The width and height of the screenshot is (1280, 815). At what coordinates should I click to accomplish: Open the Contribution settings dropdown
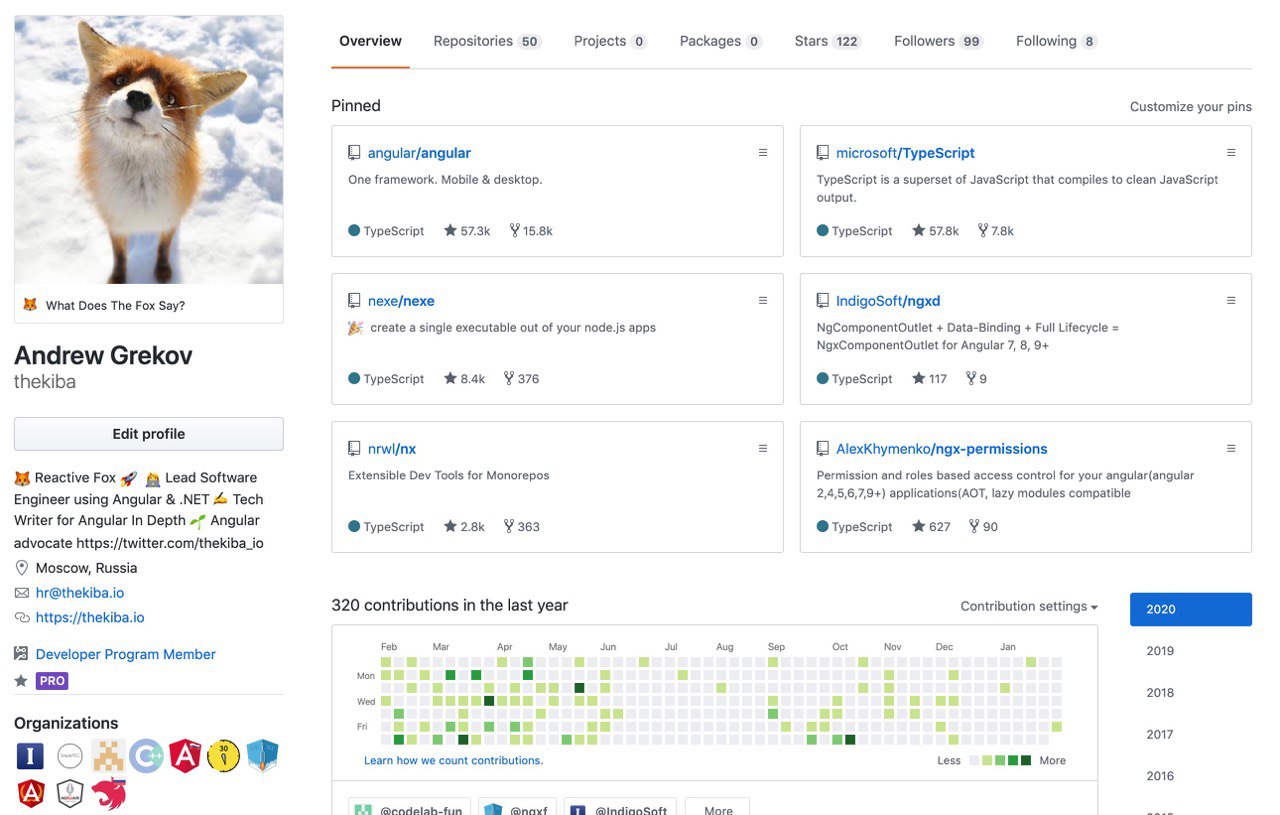tap(1029, 607)
